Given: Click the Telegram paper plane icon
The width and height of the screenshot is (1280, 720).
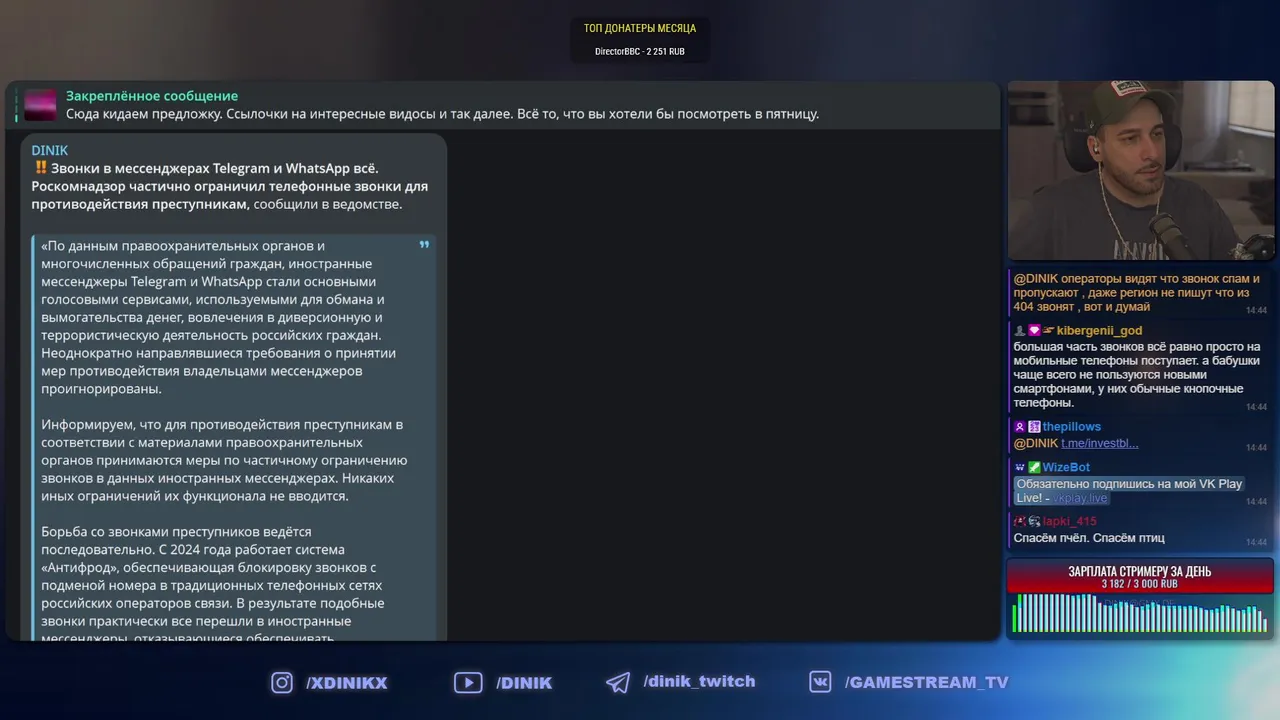Looking at the screenshot, I should coord(618,682).
